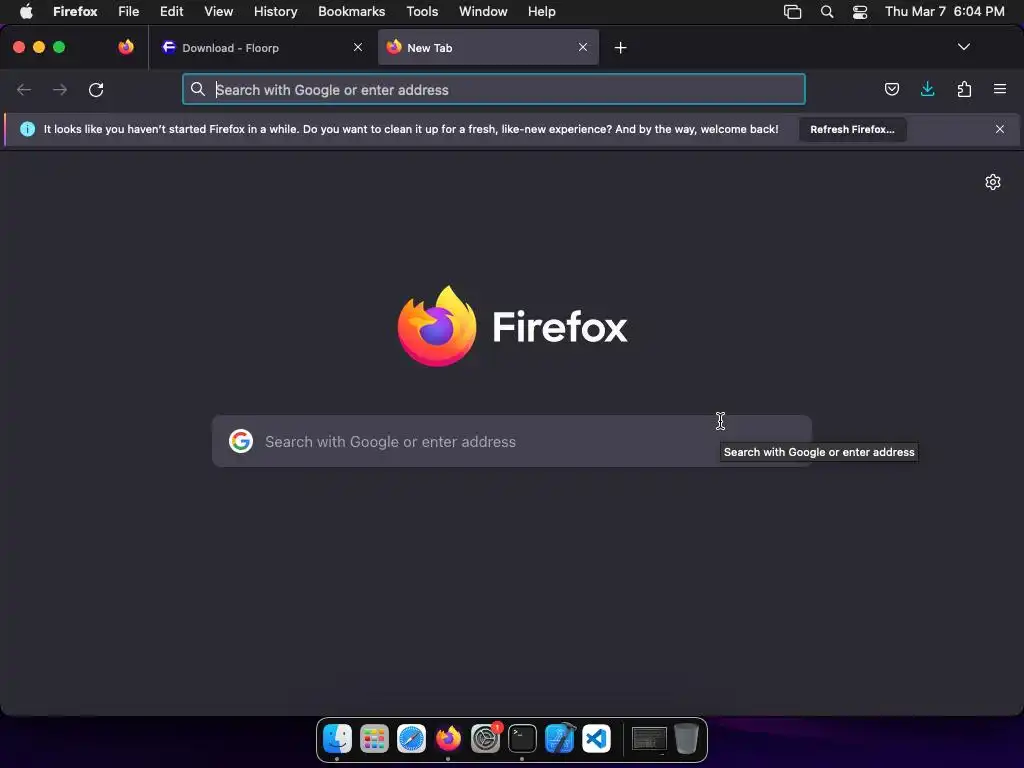Open Spotlight search in menu bar
1024x768 pixels.
tap(827, 12)
